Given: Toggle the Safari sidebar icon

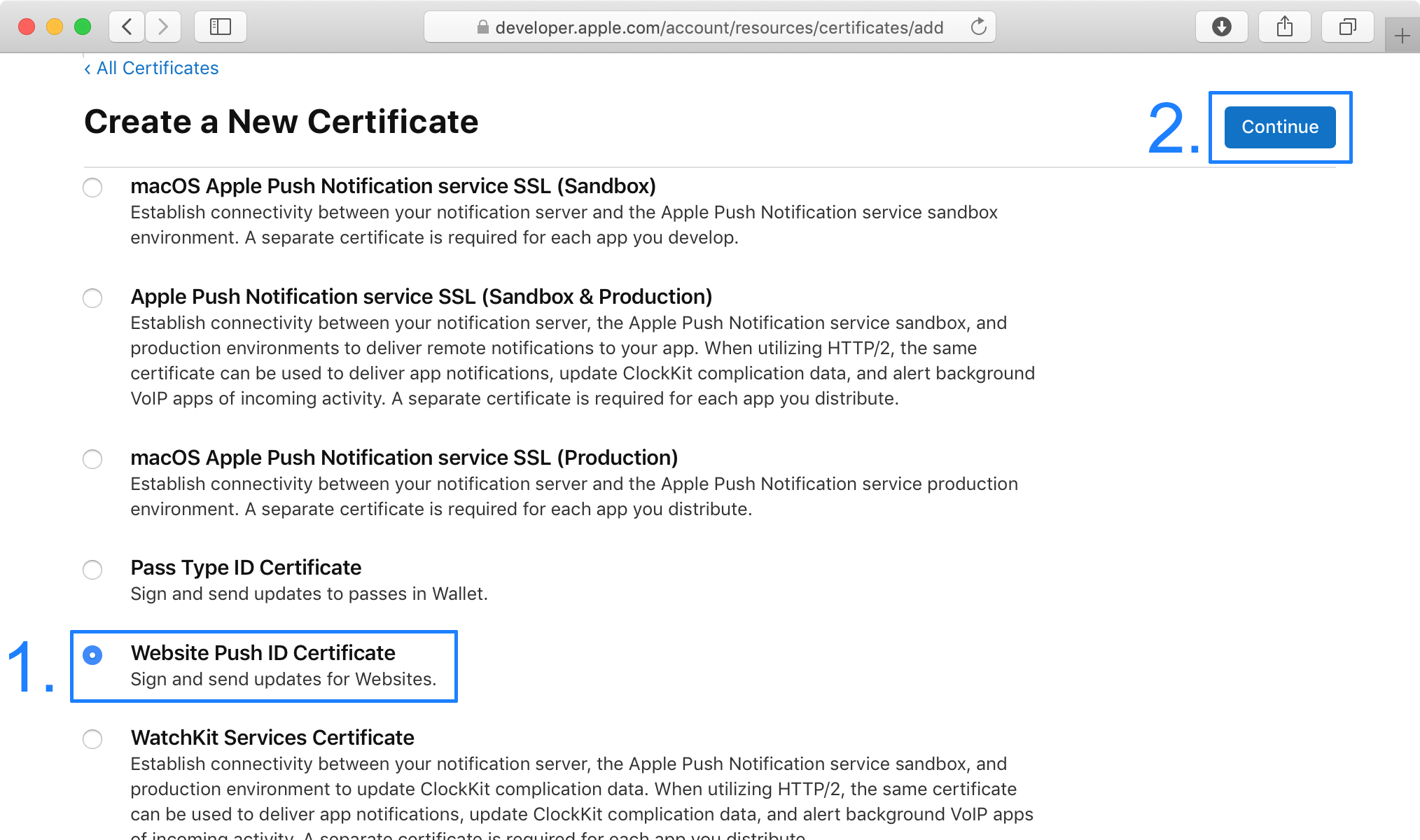Looking at the screenshot, I should pyautogui.click(x=220, y=27).
